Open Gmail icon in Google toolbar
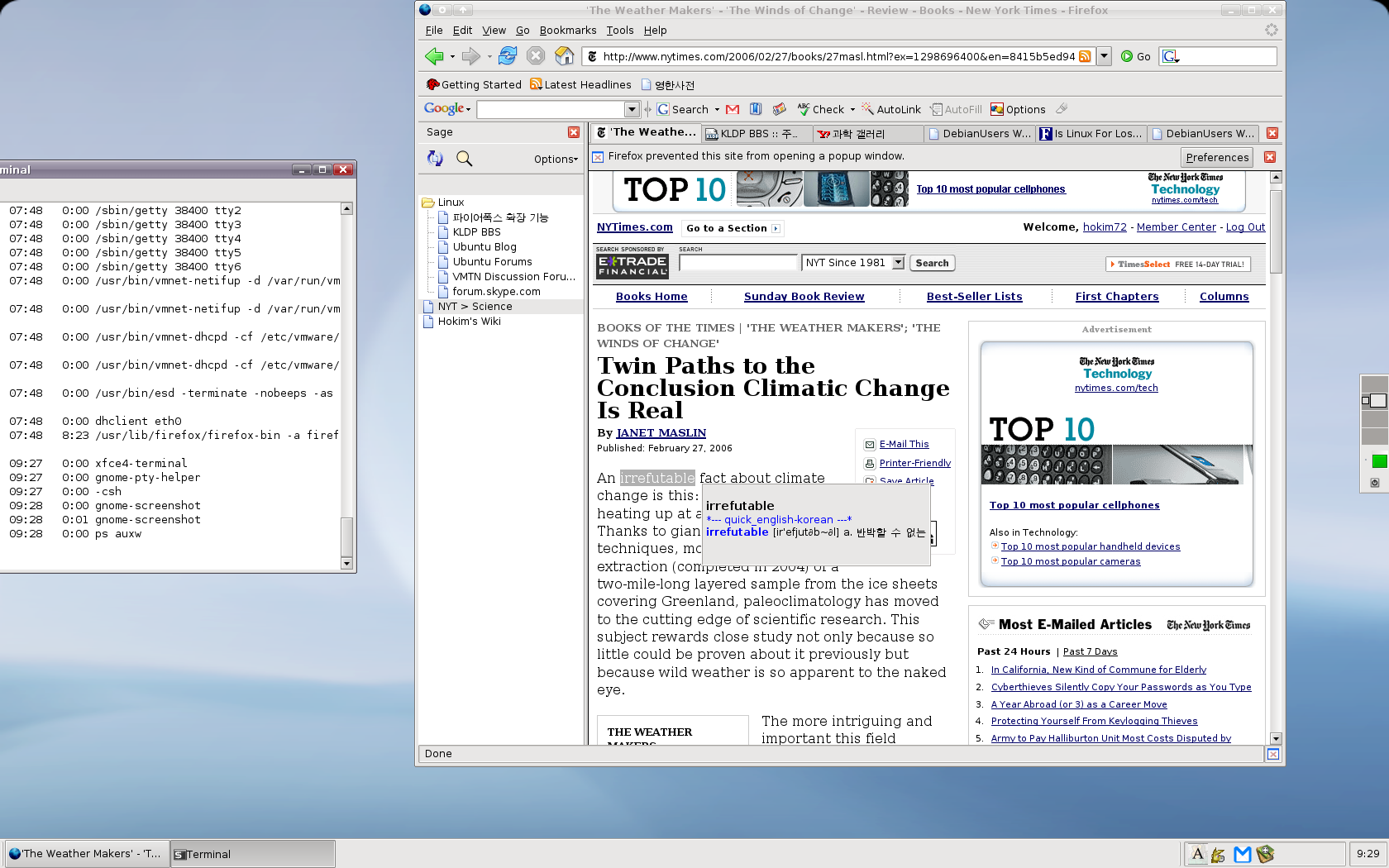1389x868 pixels. click(x=733, y=109)
